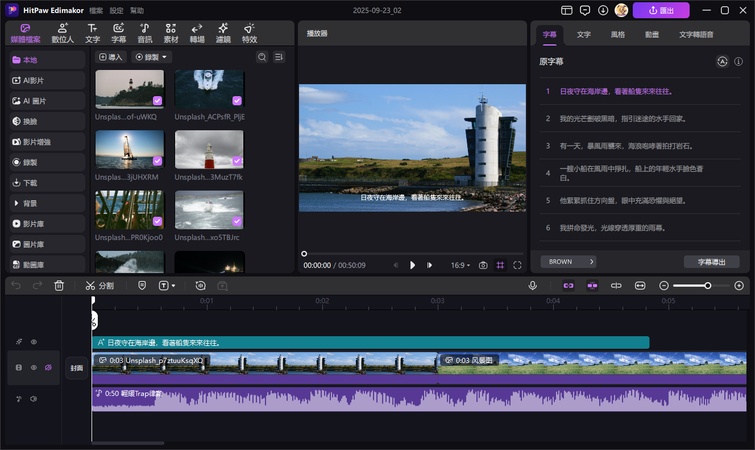Image resolution: width=755 pixels, height=450 pixels.
Task: Open the 音訊 audio panel
Action: (144, 33)
